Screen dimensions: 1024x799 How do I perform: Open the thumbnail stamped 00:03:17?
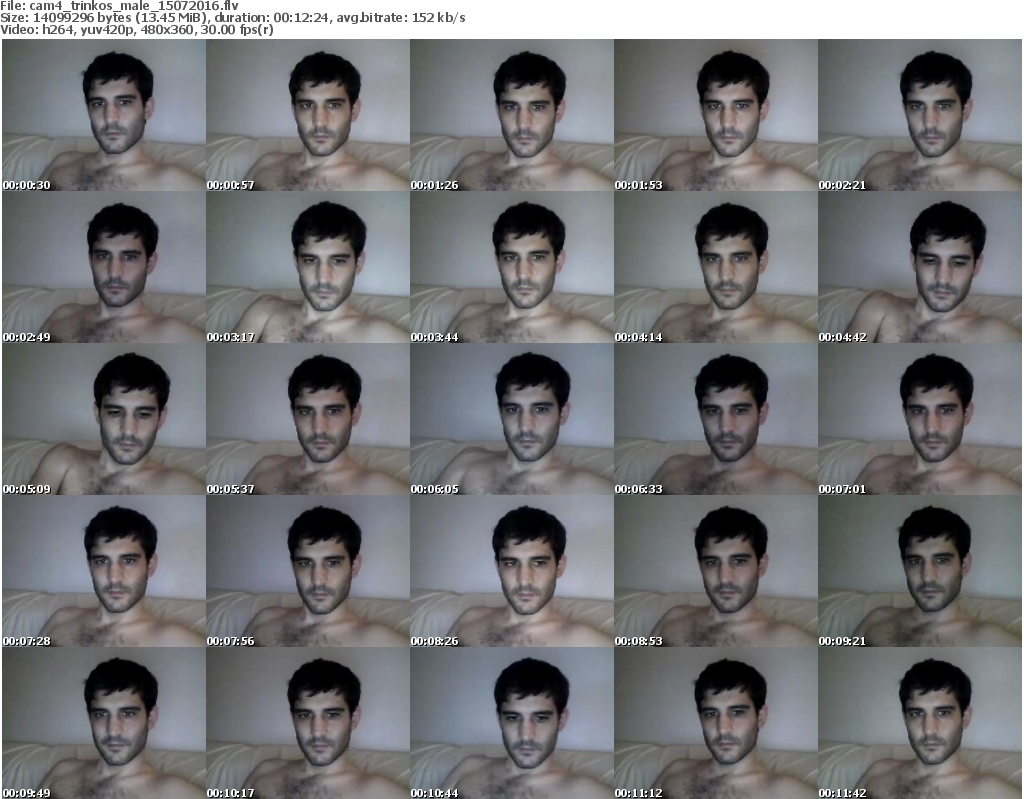click(x=308, y=267)
